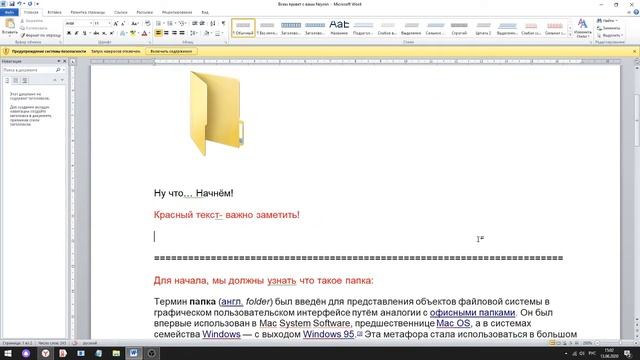Switch to the Review (Рецензирование) tab

[177, 12]
